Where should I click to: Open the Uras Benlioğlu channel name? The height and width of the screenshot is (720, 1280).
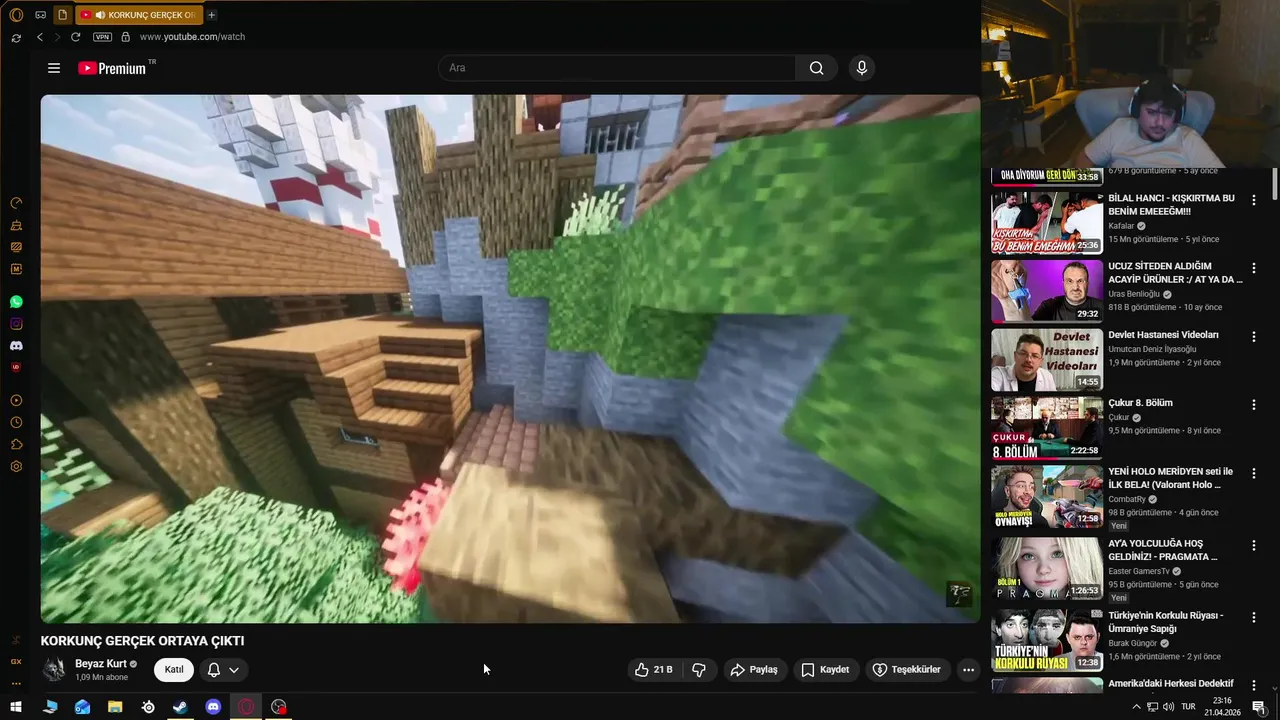1134,294
